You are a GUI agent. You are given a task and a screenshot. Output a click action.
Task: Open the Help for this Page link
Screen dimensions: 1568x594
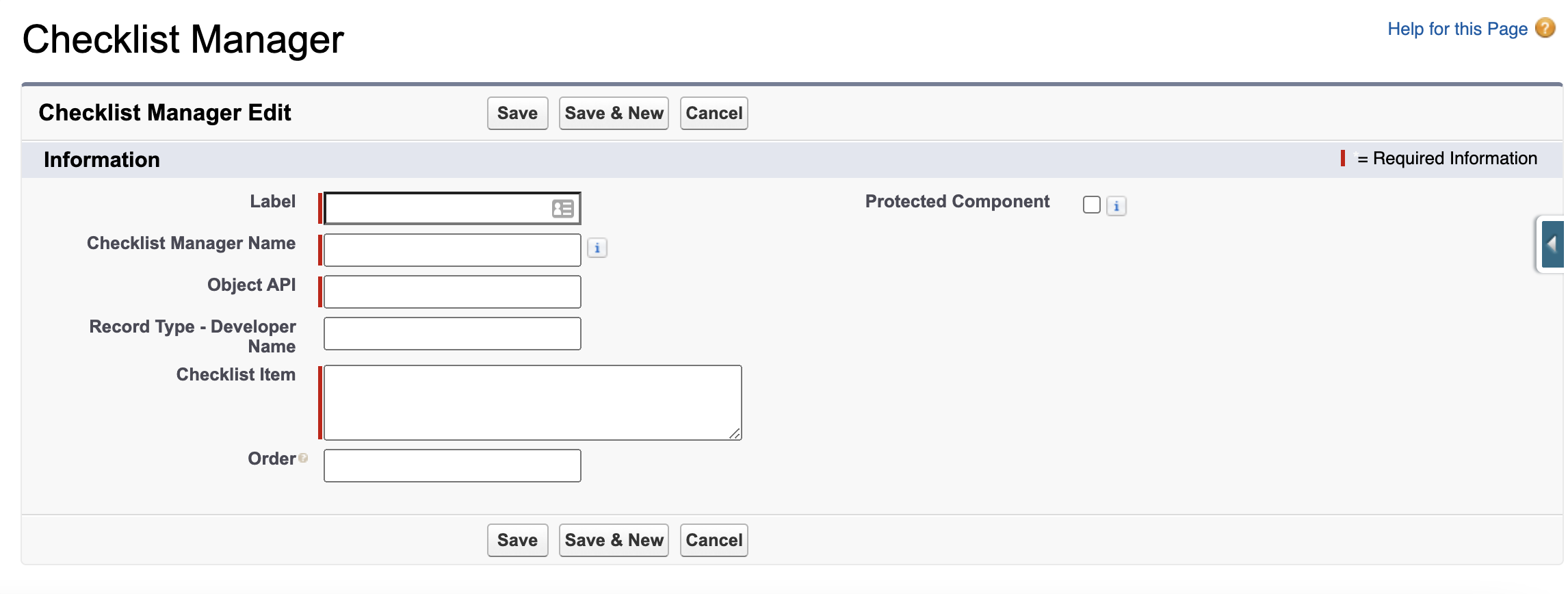point(1457,28)
